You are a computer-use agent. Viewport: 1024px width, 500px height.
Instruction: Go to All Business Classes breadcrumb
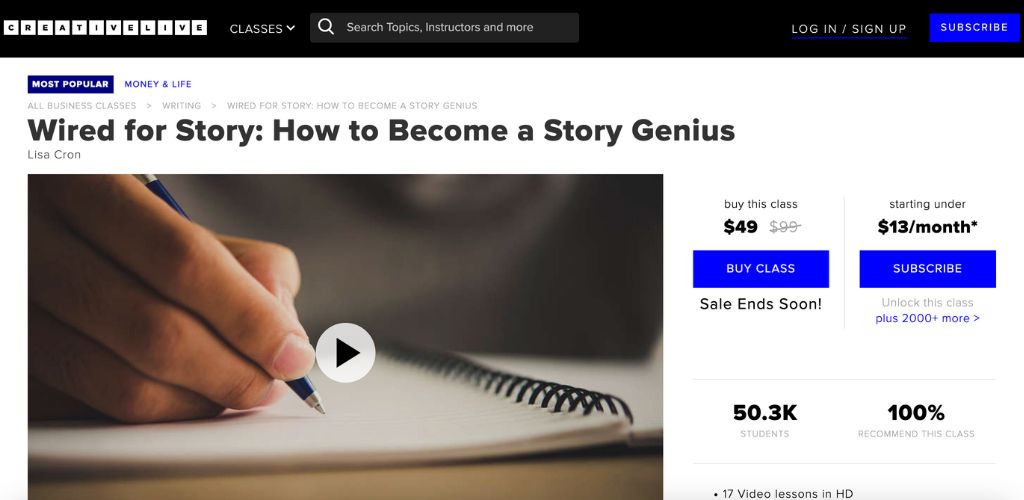point(82,106)
